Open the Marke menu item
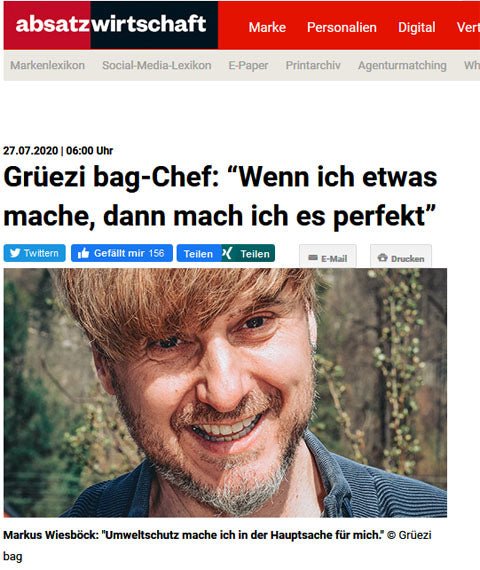 [x=267, y=27]
